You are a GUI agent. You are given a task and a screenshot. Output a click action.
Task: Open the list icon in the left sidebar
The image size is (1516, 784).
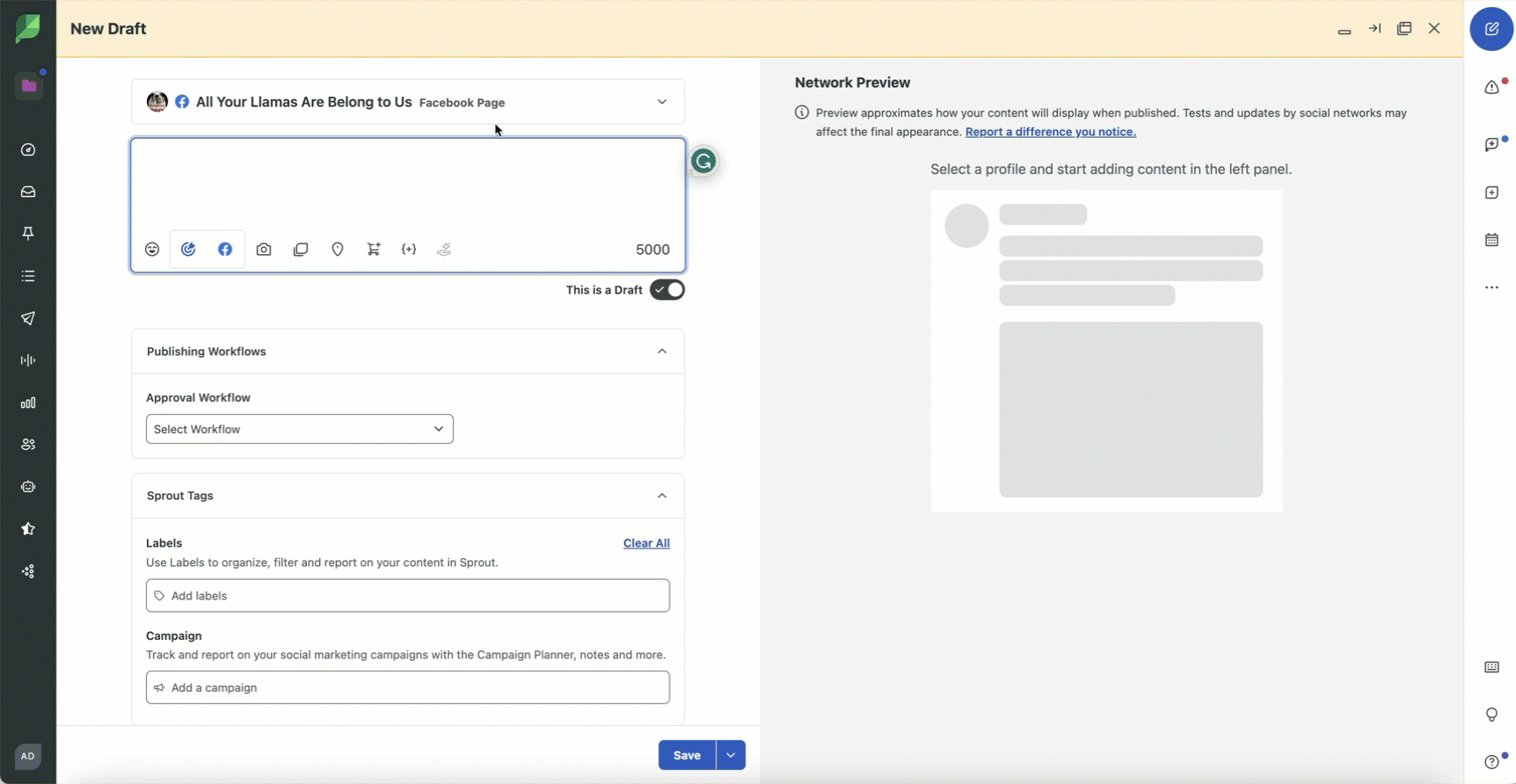tap(28, 276)
